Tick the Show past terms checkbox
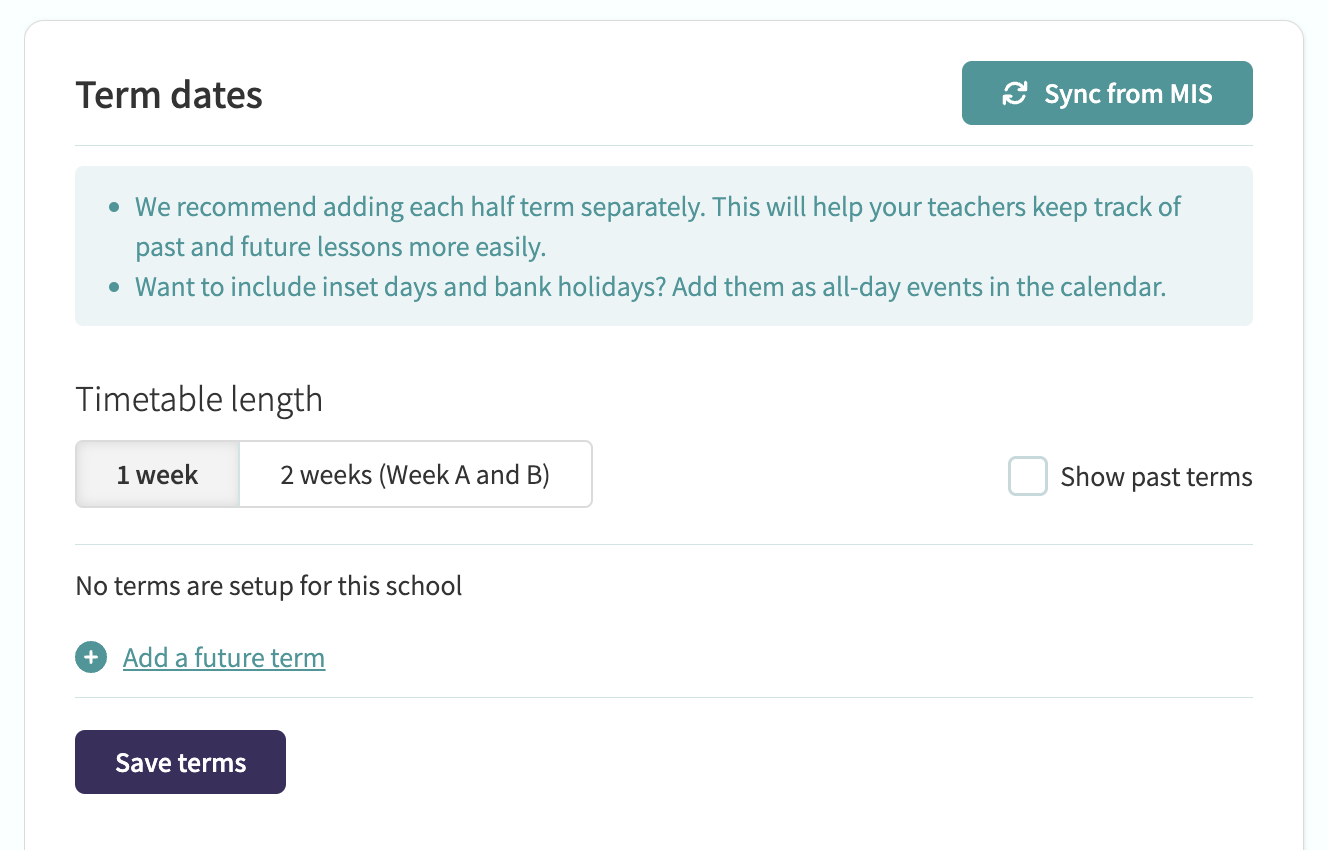1328x850 pixels. tap(1027, 477)
